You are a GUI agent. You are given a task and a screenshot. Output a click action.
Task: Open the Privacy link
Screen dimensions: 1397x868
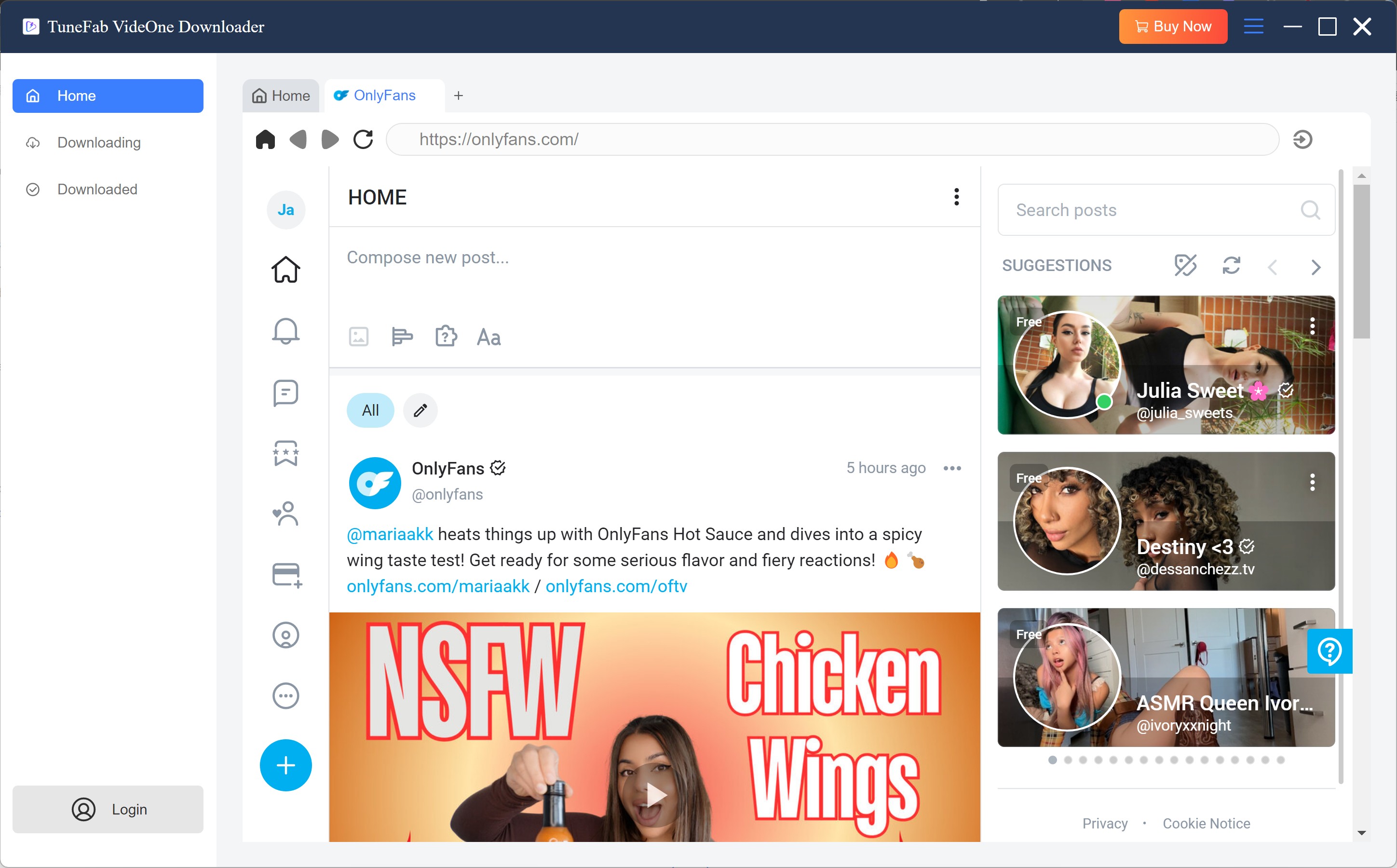point(1105,823)
